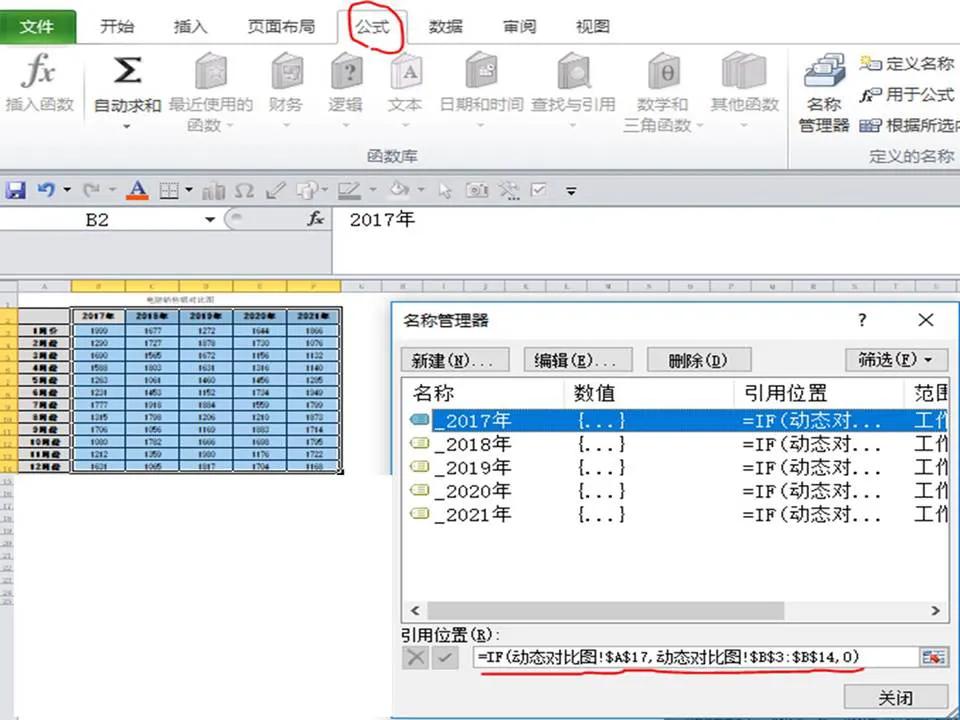Open AutoSum dropdown arrow
Image resolution: width=960 pixels, height=720 pixels.
point(127,127)
